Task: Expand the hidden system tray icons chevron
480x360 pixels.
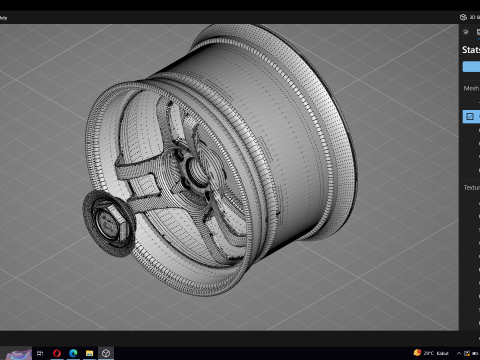Action: click(x=459, y=353)
